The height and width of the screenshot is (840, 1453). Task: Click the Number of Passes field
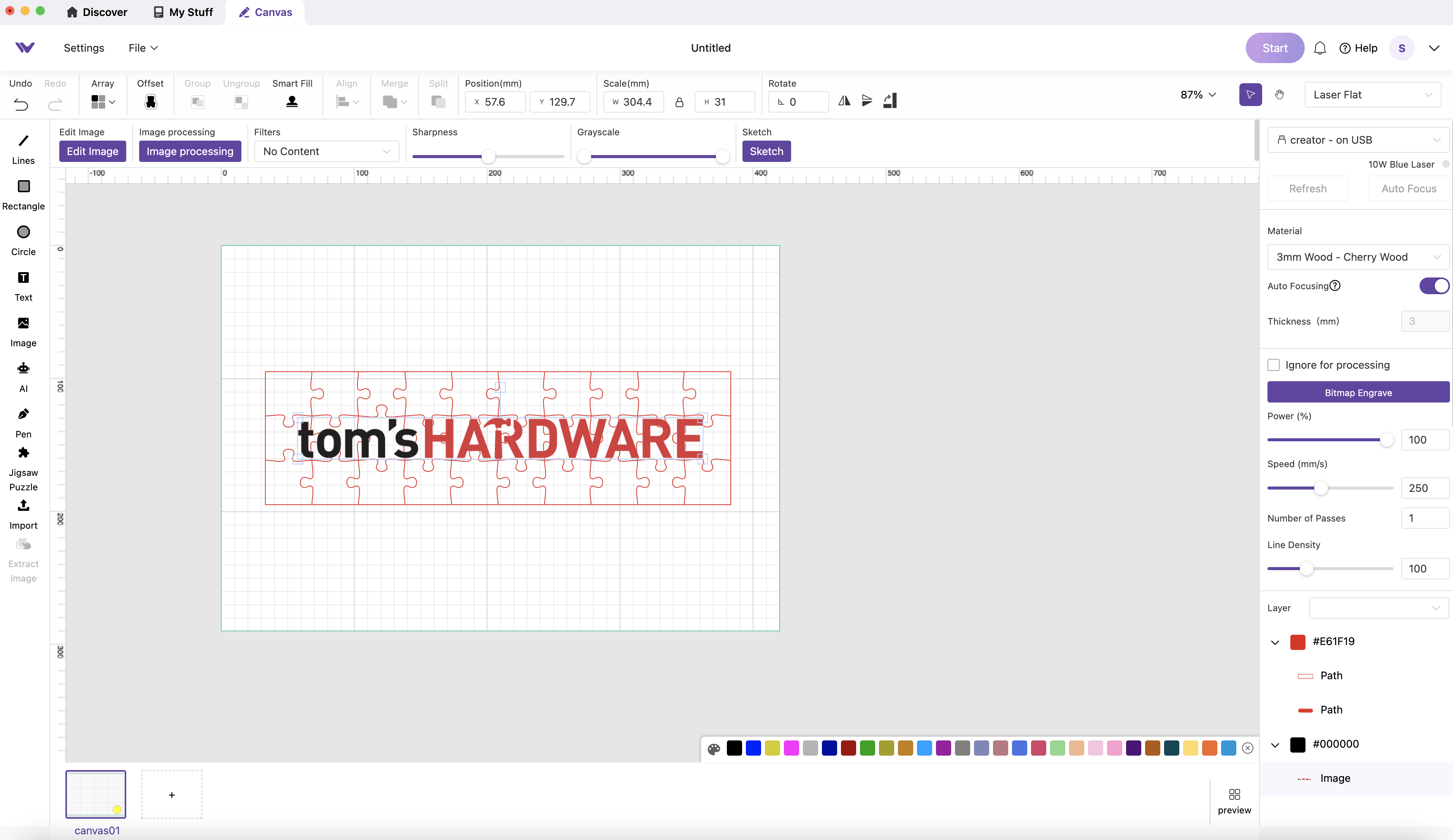click(1425, 518)
